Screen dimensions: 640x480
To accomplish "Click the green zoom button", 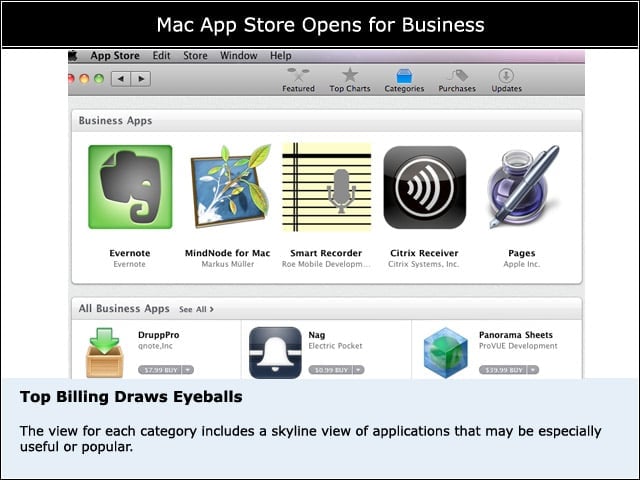I will [99, 79].
